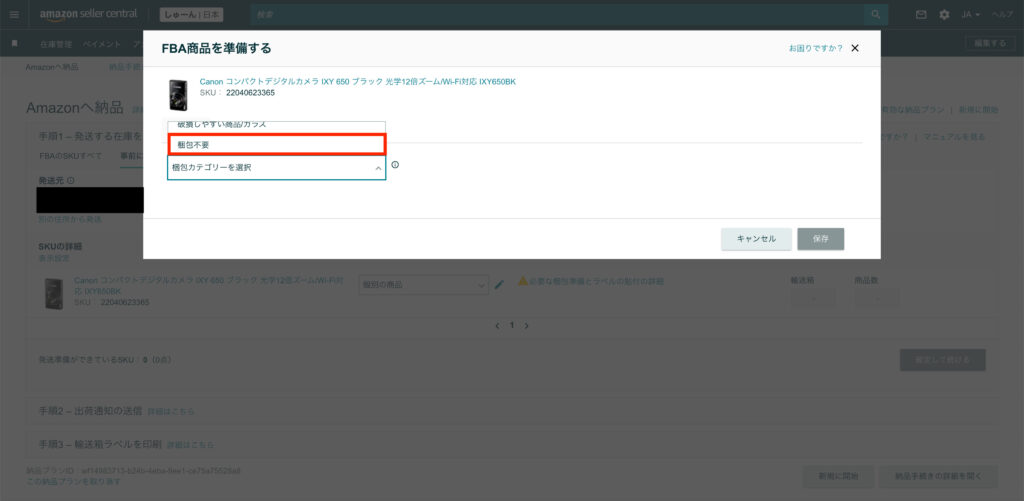Image resolution: width=1024 pixels, height=501 pixels.
Task: Open the 在庫管理 menu
Action: [56, 44]
